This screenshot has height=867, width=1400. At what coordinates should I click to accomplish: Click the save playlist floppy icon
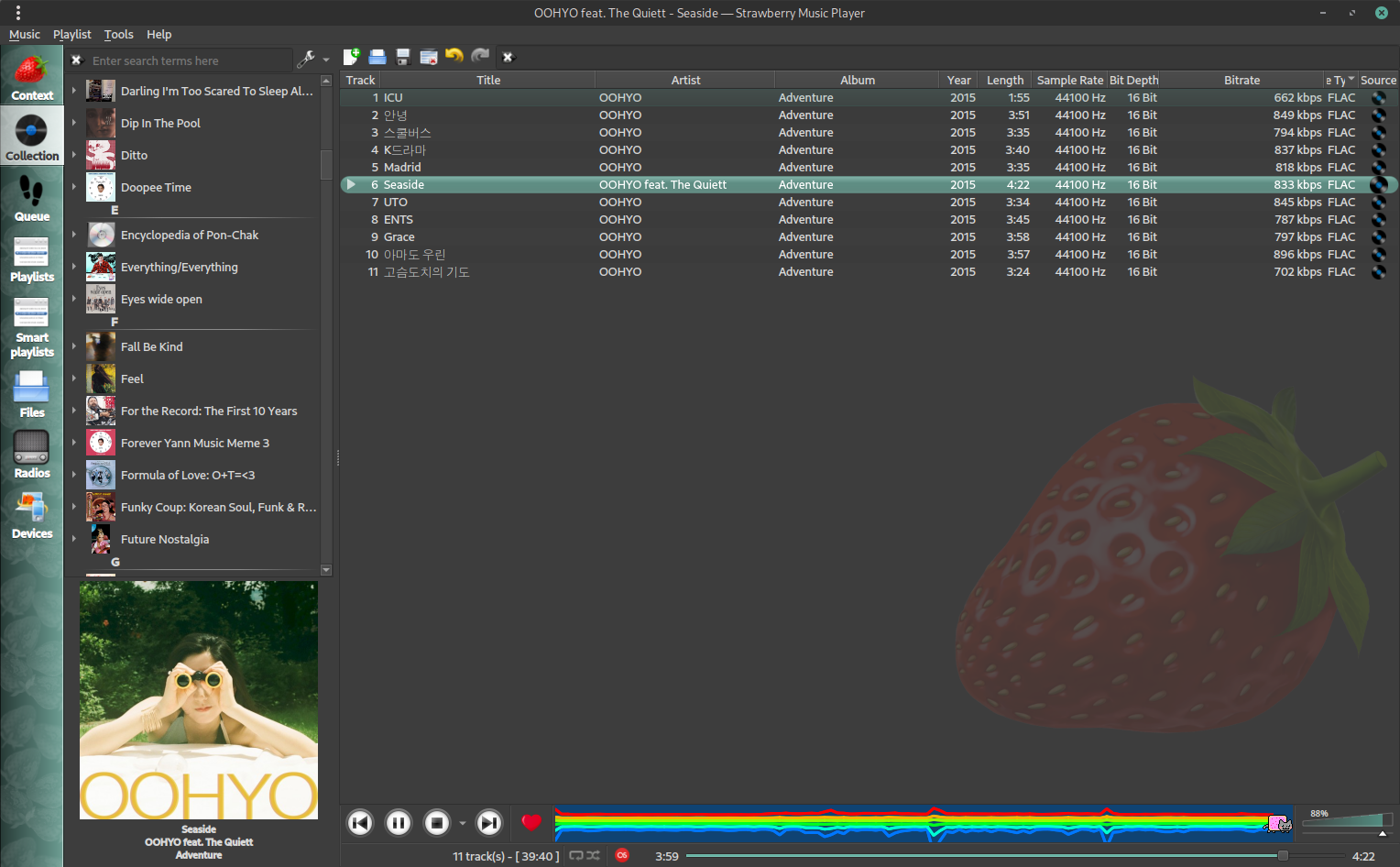[x=402, y=57]
